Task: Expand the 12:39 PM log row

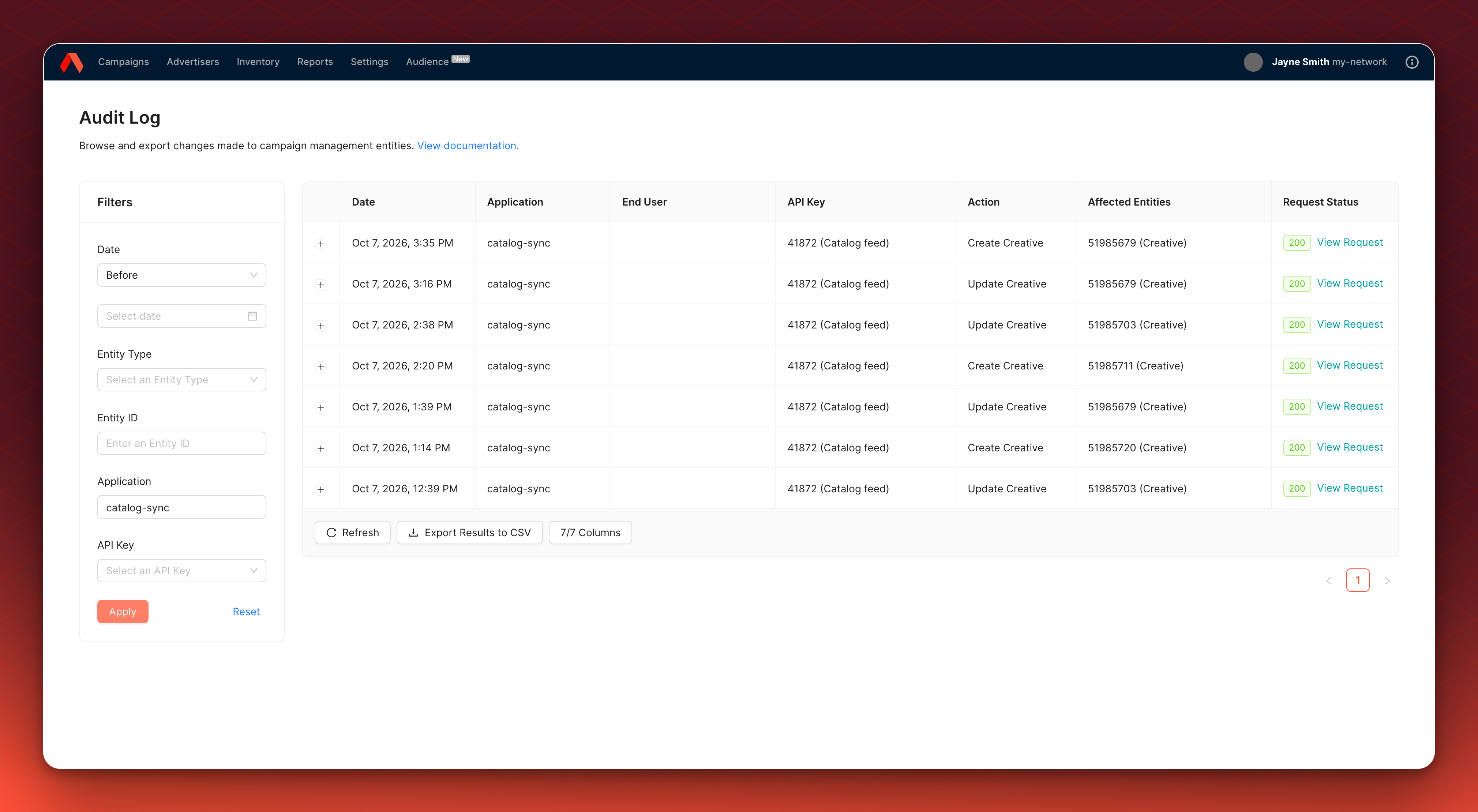Action: pyautogui.click(x=321, y=490)
